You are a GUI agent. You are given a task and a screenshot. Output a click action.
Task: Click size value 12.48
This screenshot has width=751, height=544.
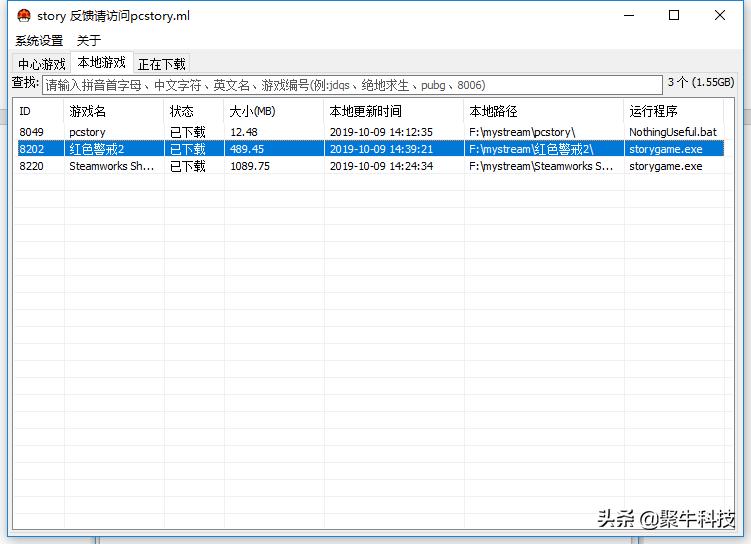[x=244, y=132]
